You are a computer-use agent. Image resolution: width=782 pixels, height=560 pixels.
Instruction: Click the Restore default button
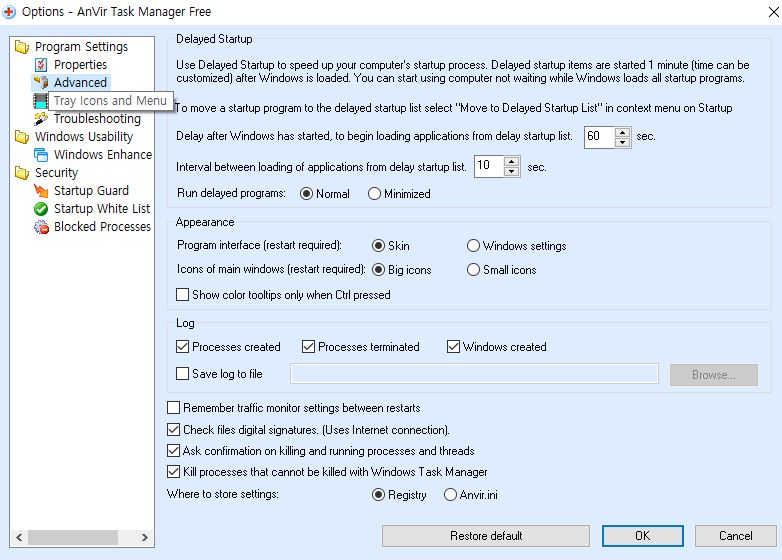486,536
